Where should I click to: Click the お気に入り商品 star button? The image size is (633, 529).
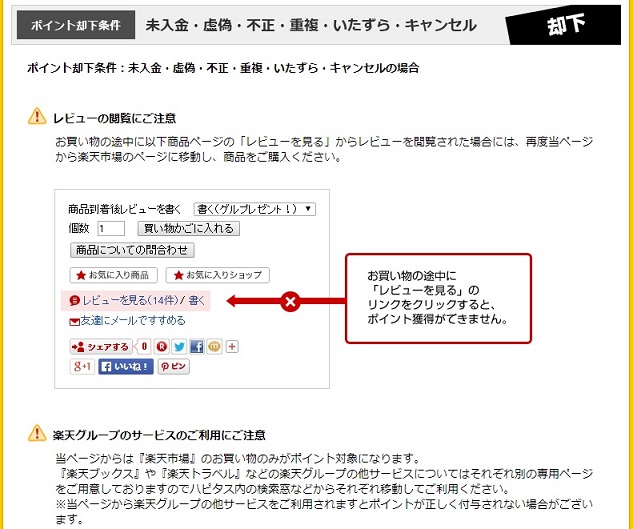[113, 275]
